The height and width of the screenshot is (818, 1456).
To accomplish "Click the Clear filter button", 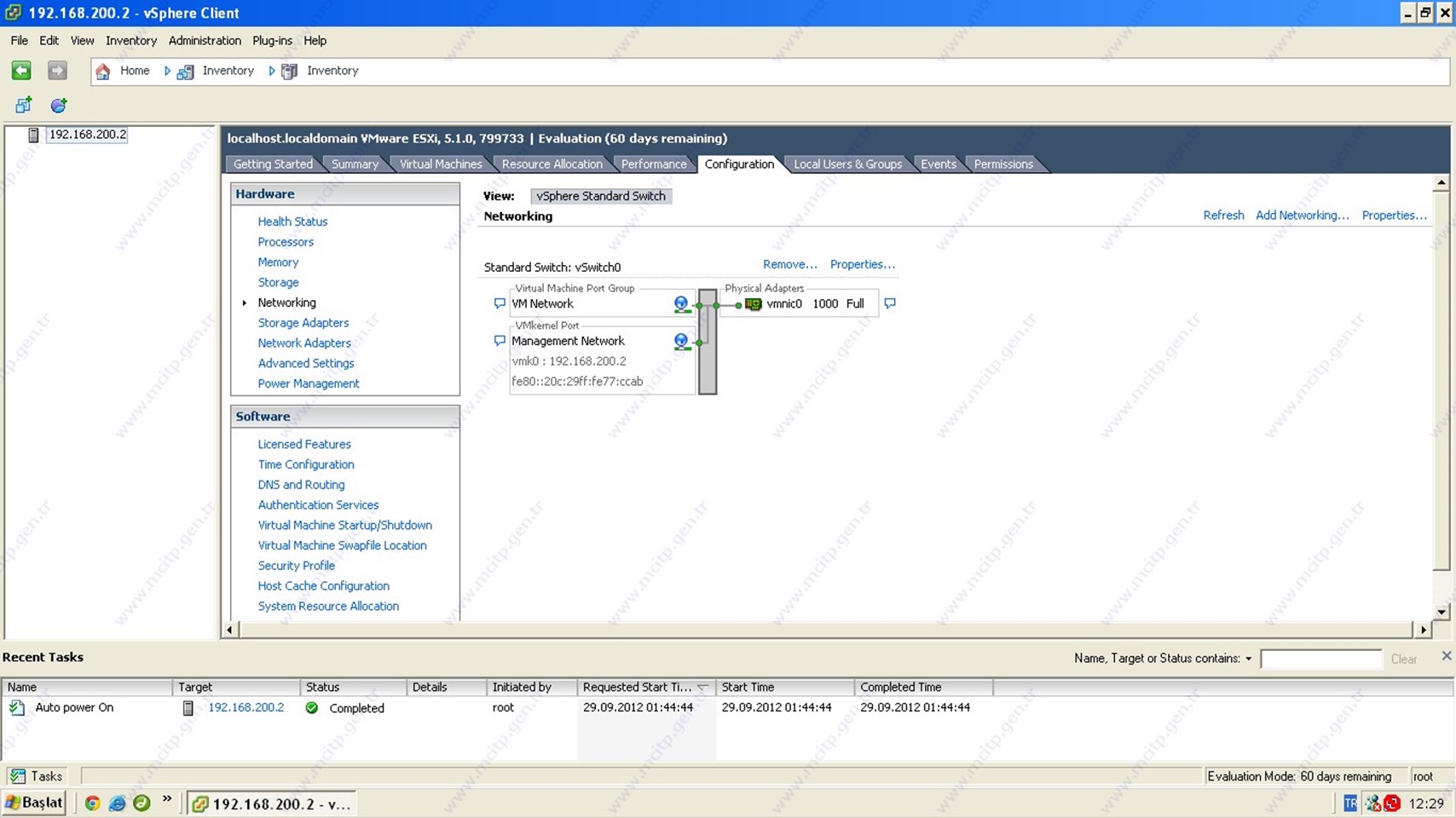I will tap(1403, 659).
